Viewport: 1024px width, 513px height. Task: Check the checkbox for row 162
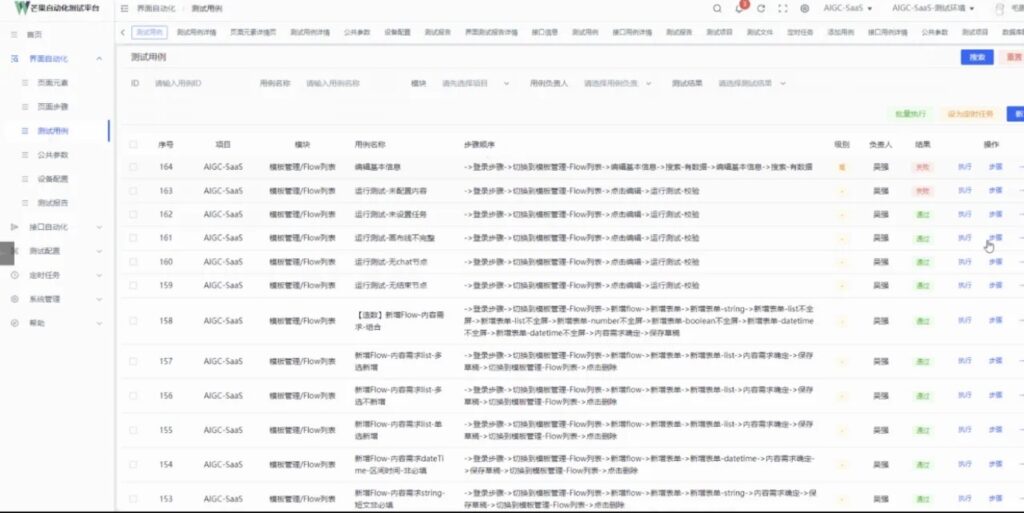tap(133, 215)
